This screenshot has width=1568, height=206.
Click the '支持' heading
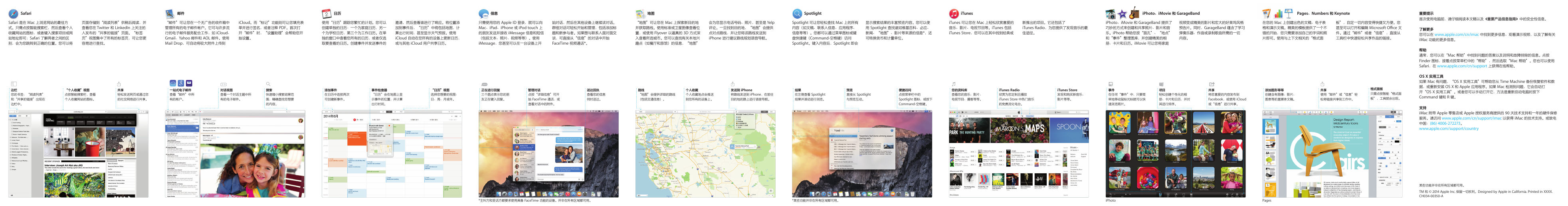(1423, 108)
